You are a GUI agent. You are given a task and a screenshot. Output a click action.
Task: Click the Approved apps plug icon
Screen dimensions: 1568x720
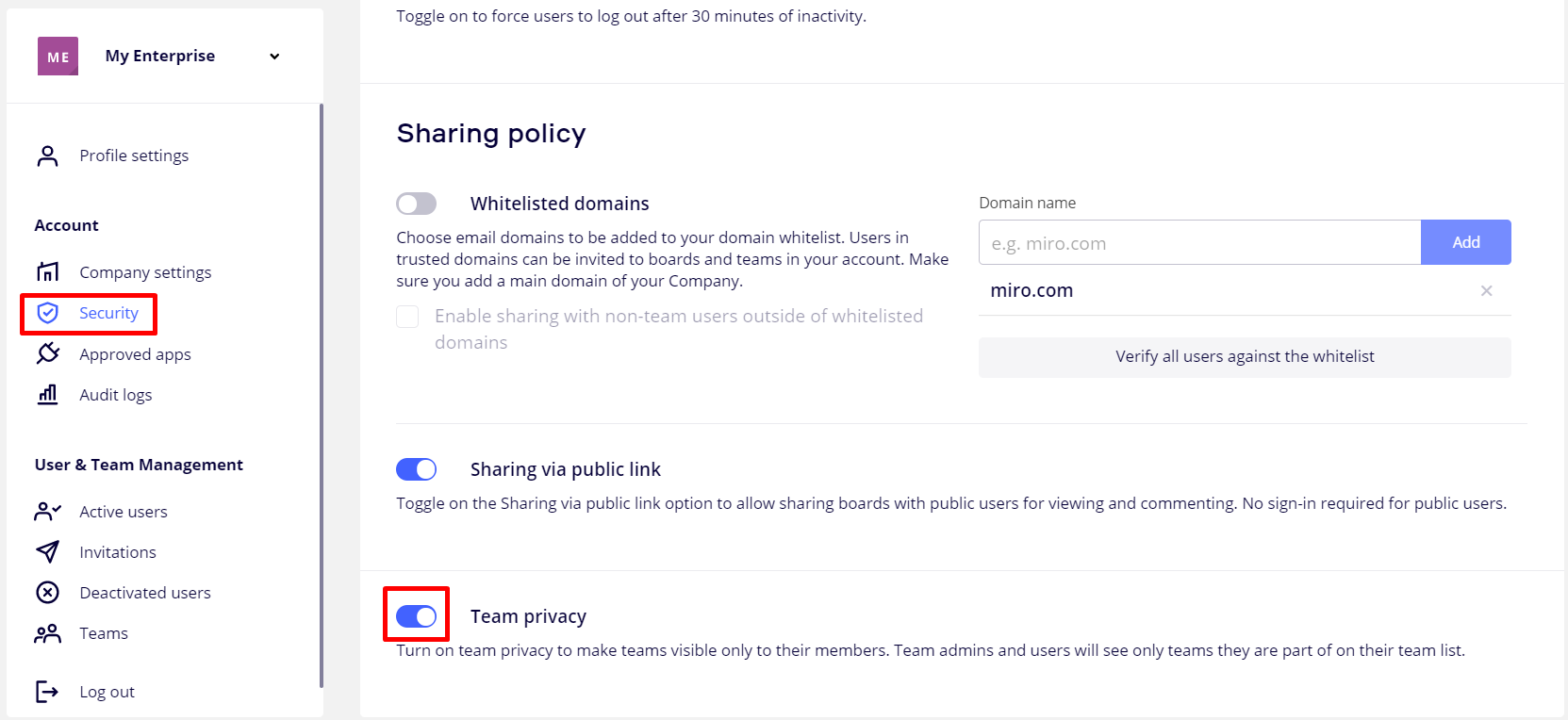pos(47,353)
